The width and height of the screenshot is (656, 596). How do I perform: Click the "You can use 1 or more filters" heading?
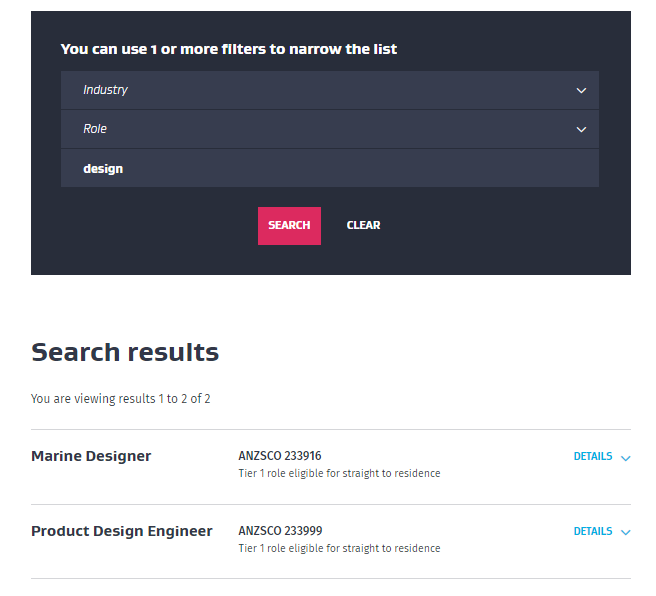pyautogui.click(x=229, y=49)
